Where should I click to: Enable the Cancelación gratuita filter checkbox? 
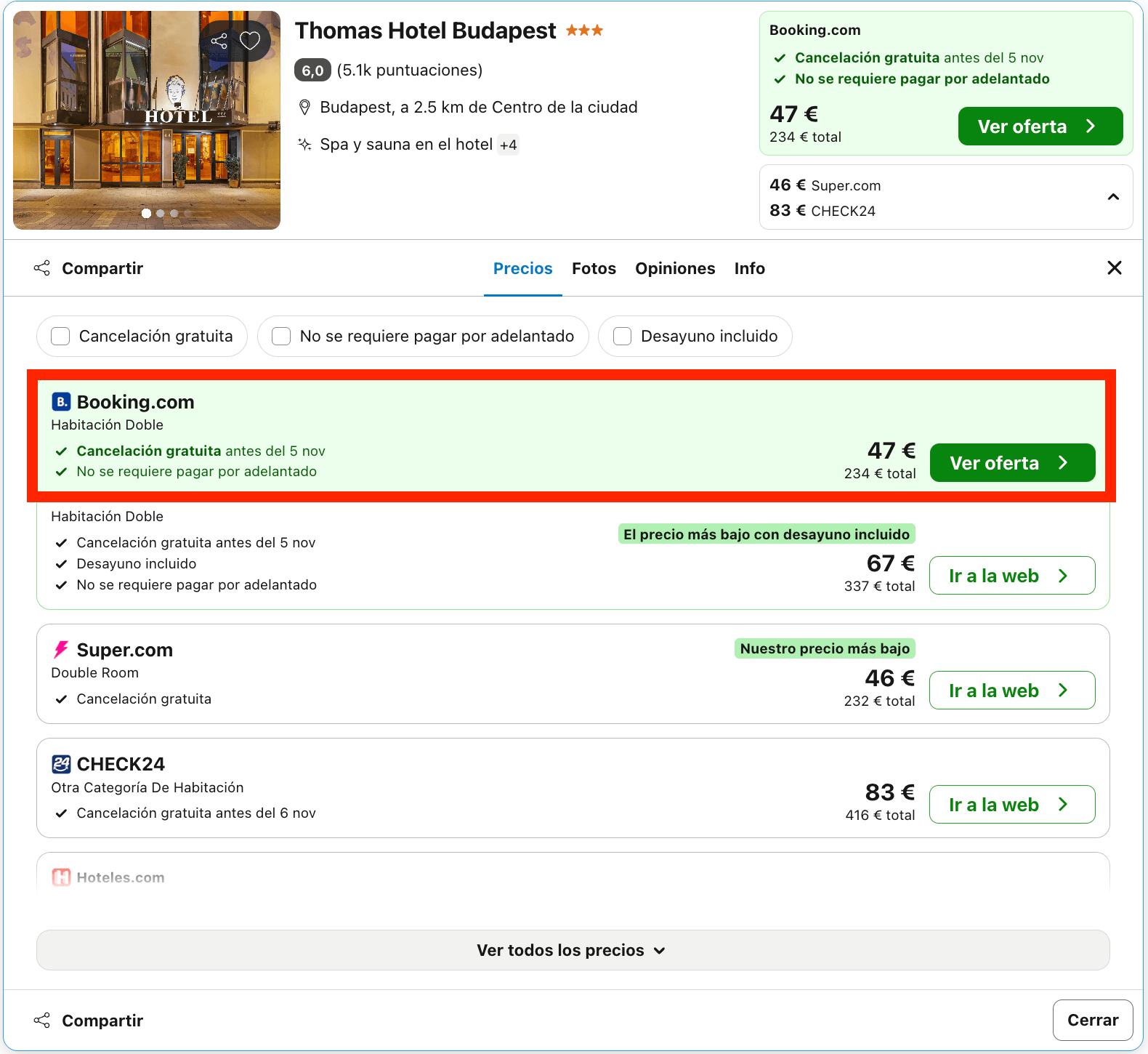pyautogui.click(x=60, y=336)
